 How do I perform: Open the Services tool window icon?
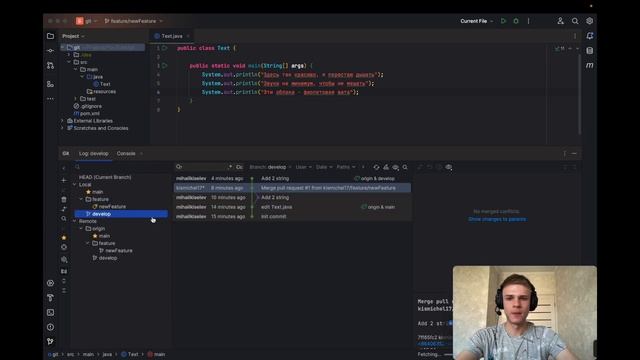(50, 283)
